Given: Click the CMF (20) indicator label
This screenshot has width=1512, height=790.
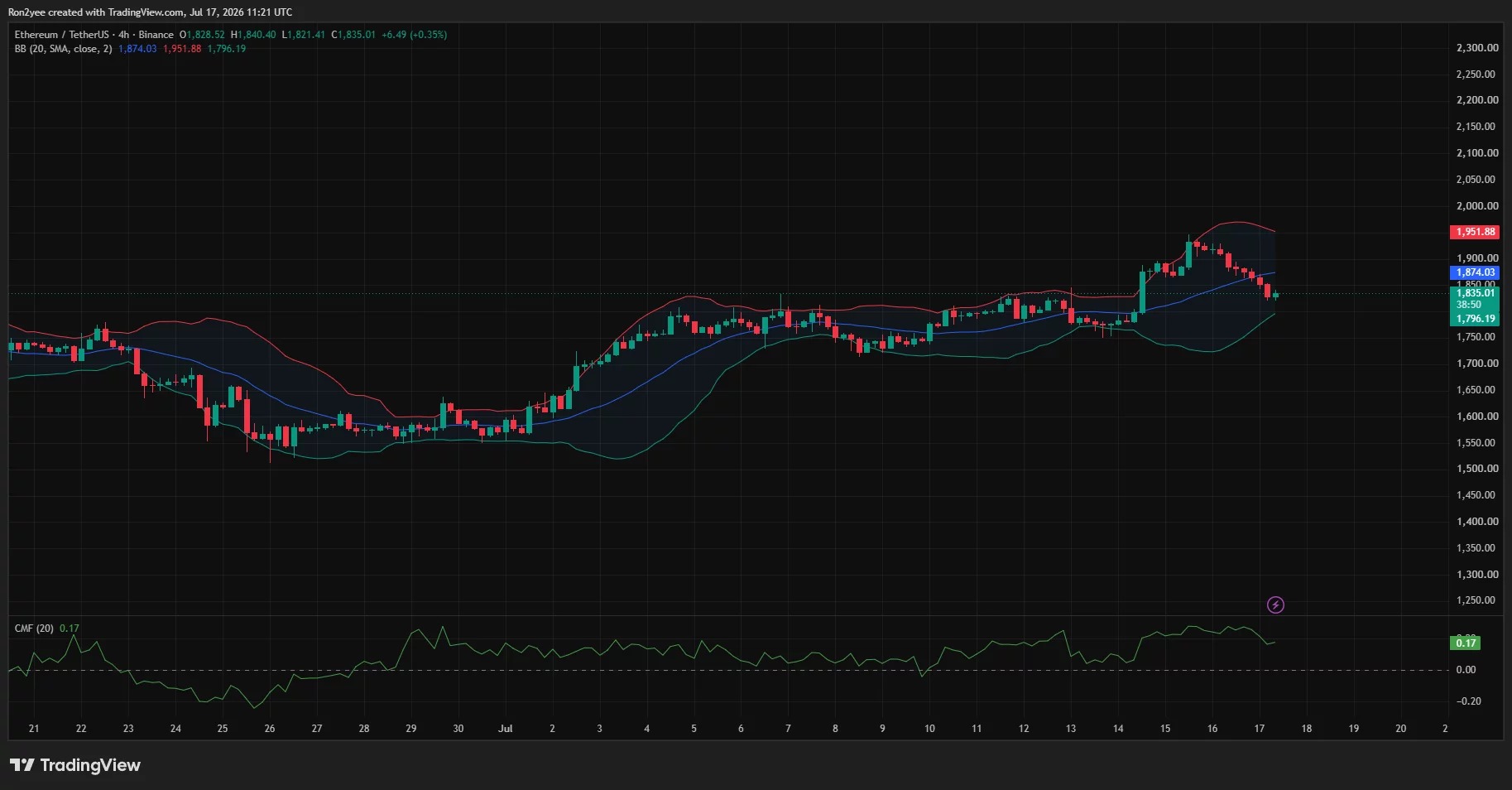Looking at the screenshot, I should point(34,629).
